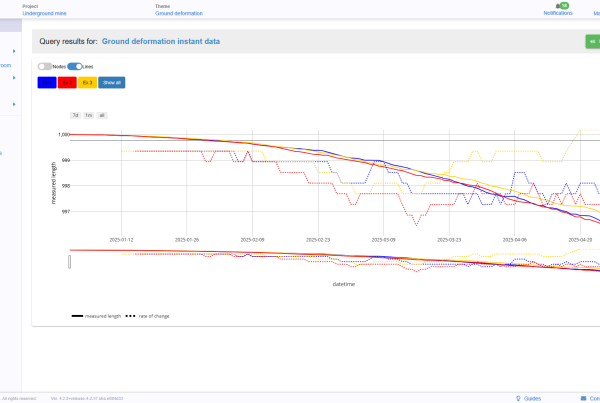Open the Underground mine project link
Screen dimensions: 600x403
pos(44,14)
